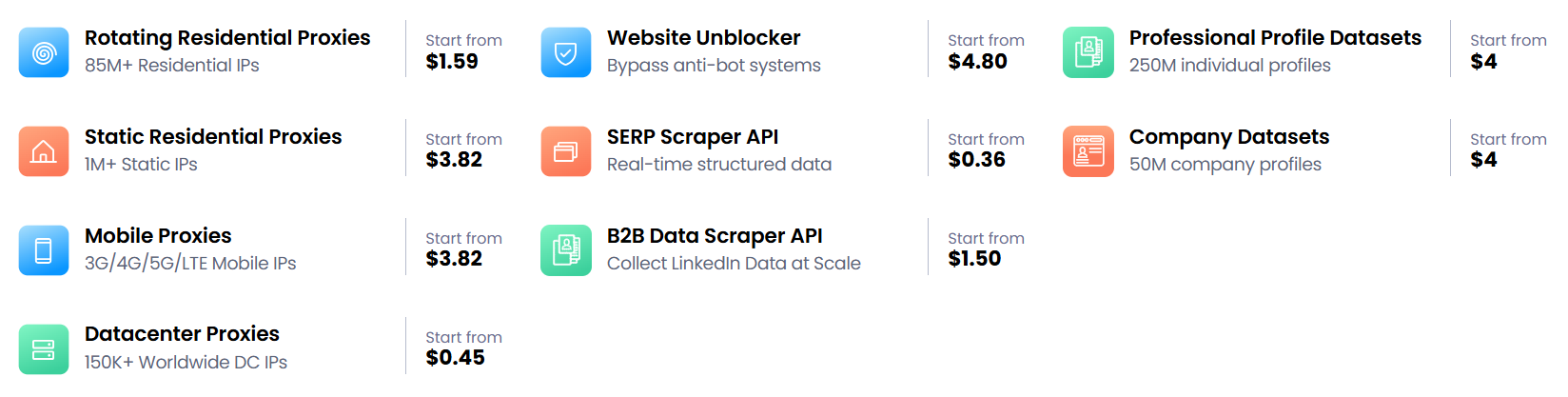Image resolution: width=1568 pixels, height=397 pixels.
Task: Select the Mobile Proxies menu entry
Action: click(x=158, y=236)
